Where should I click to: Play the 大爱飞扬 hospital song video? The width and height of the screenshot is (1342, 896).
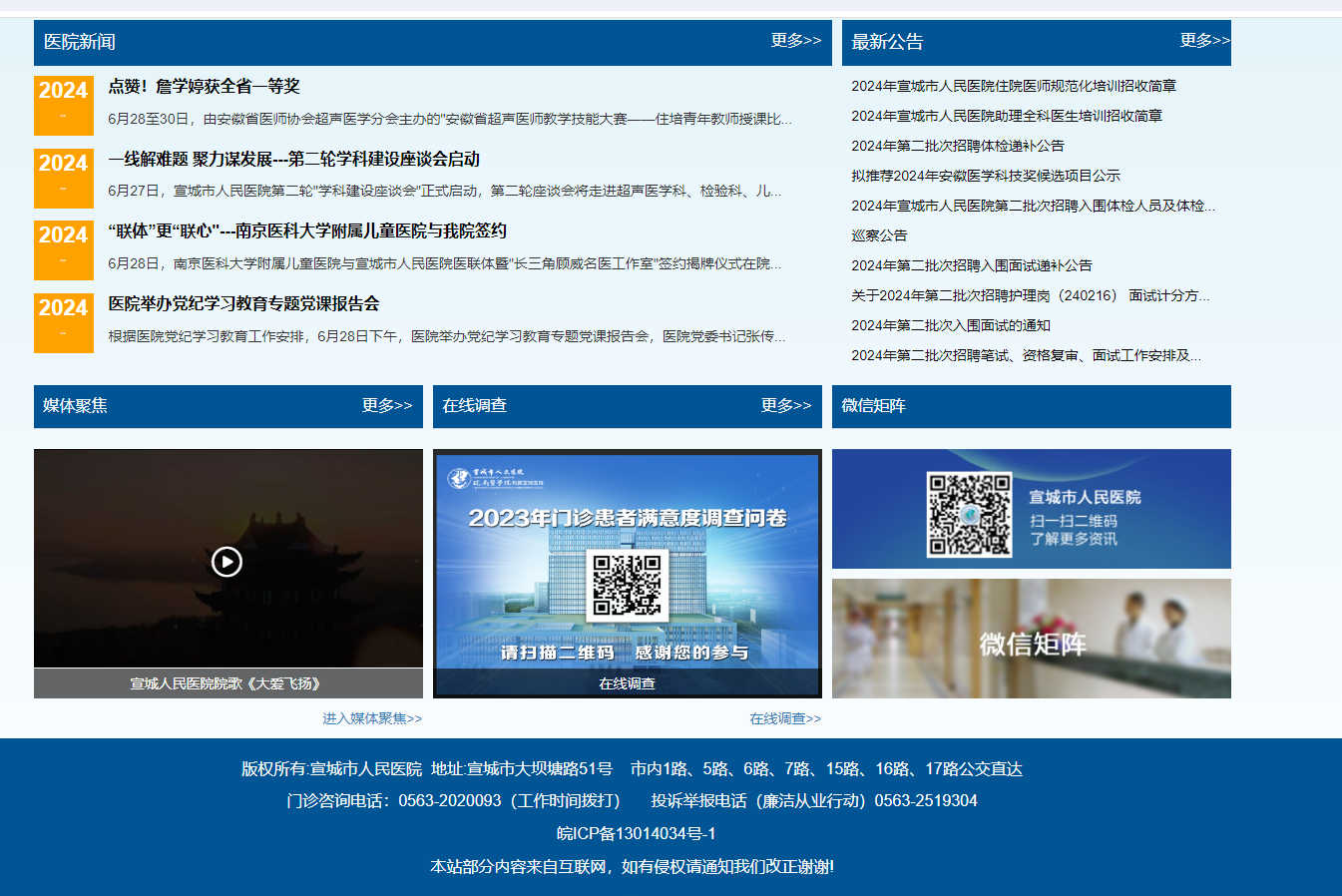coord(226,562)
